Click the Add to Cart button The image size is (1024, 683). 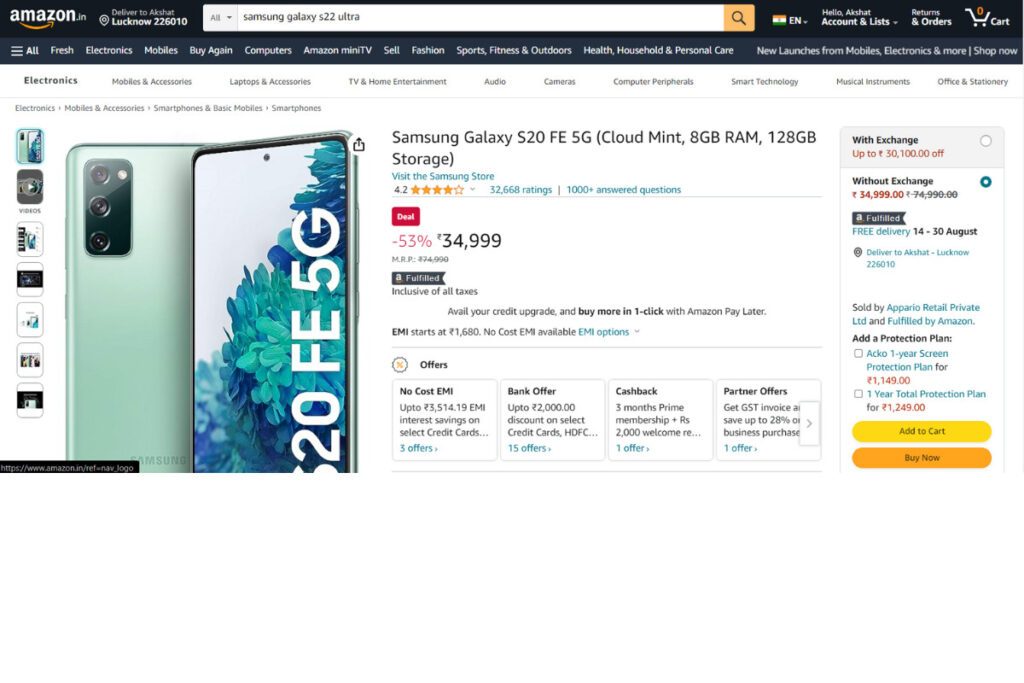pos(921,431)
